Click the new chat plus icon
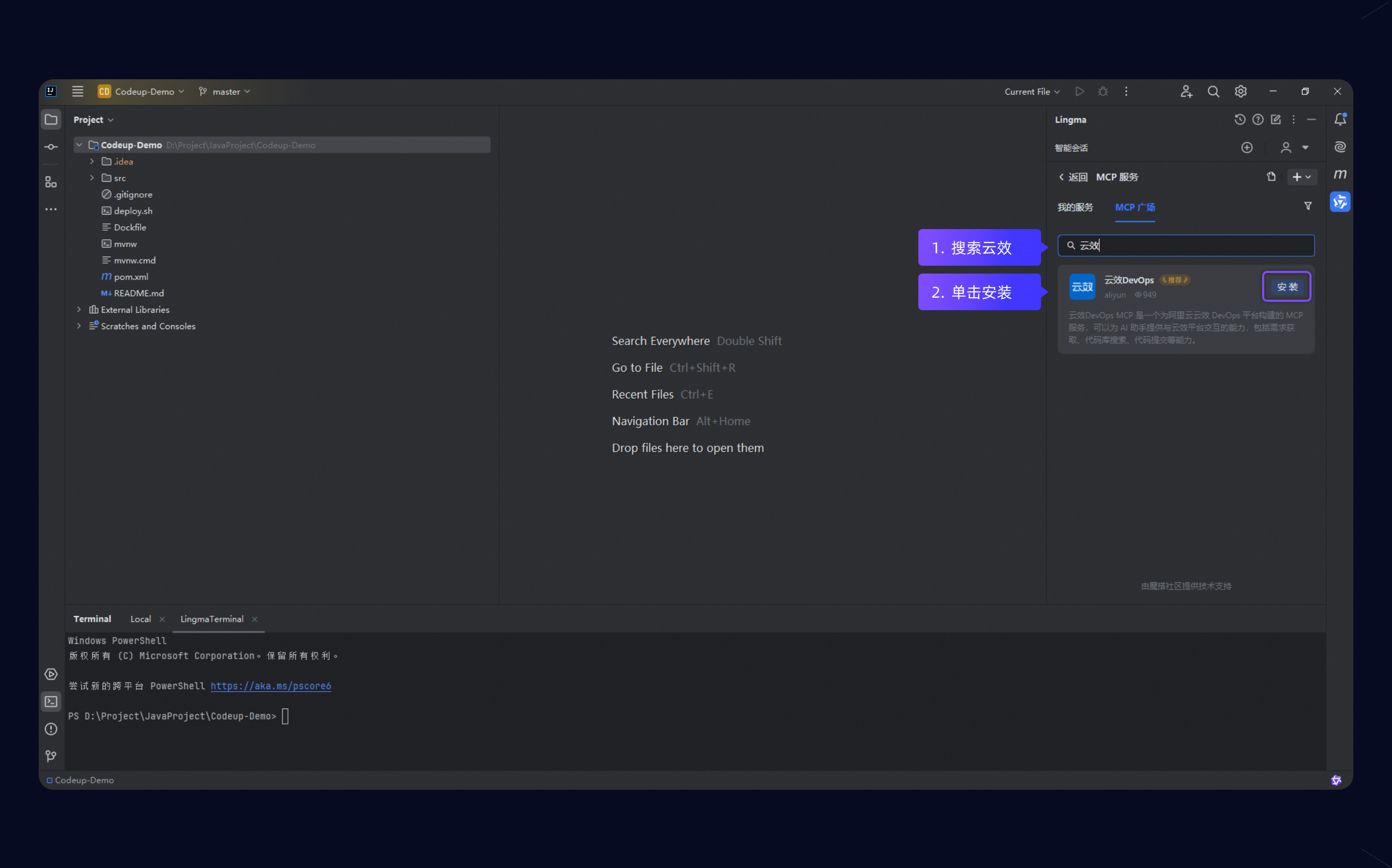 coord(1247,147)
